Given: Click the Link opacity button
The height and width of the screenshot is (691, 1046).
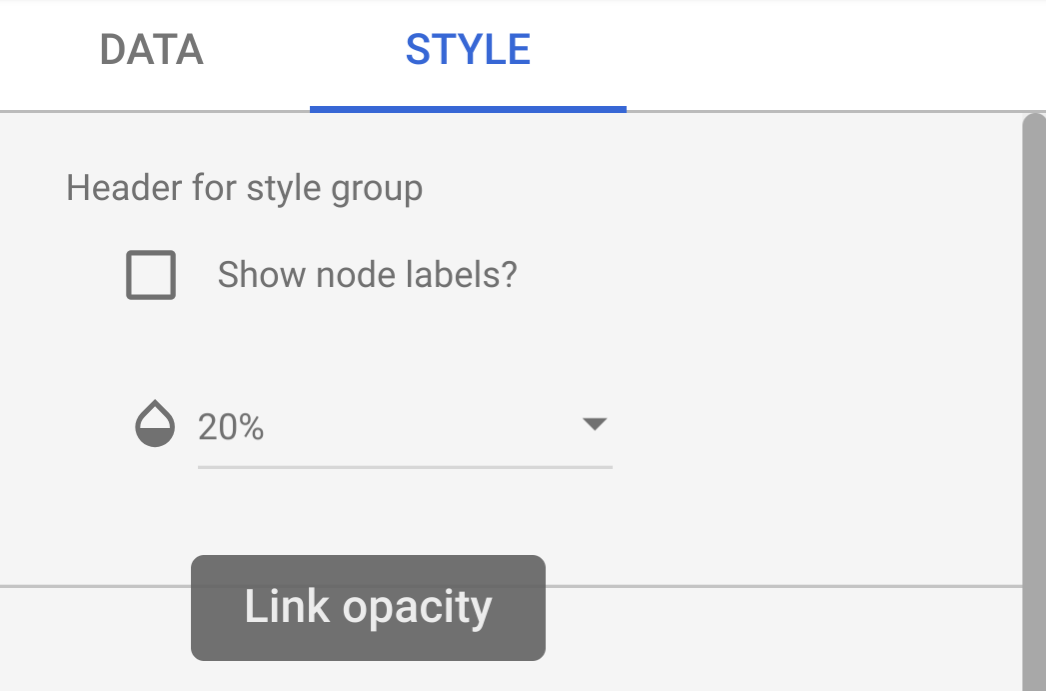Looking at the screenshot, I should 367,607.
